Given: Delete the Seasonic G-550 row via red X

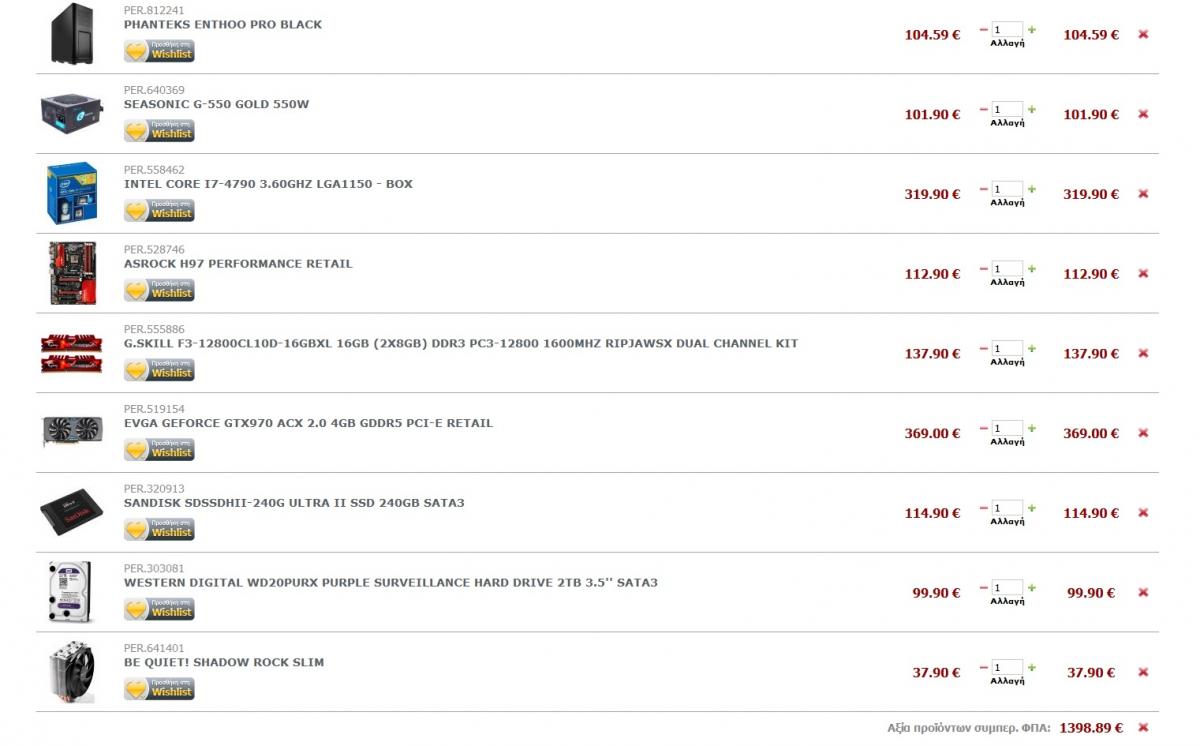Looking at the screenshot, I should [x=1143, y=114].
